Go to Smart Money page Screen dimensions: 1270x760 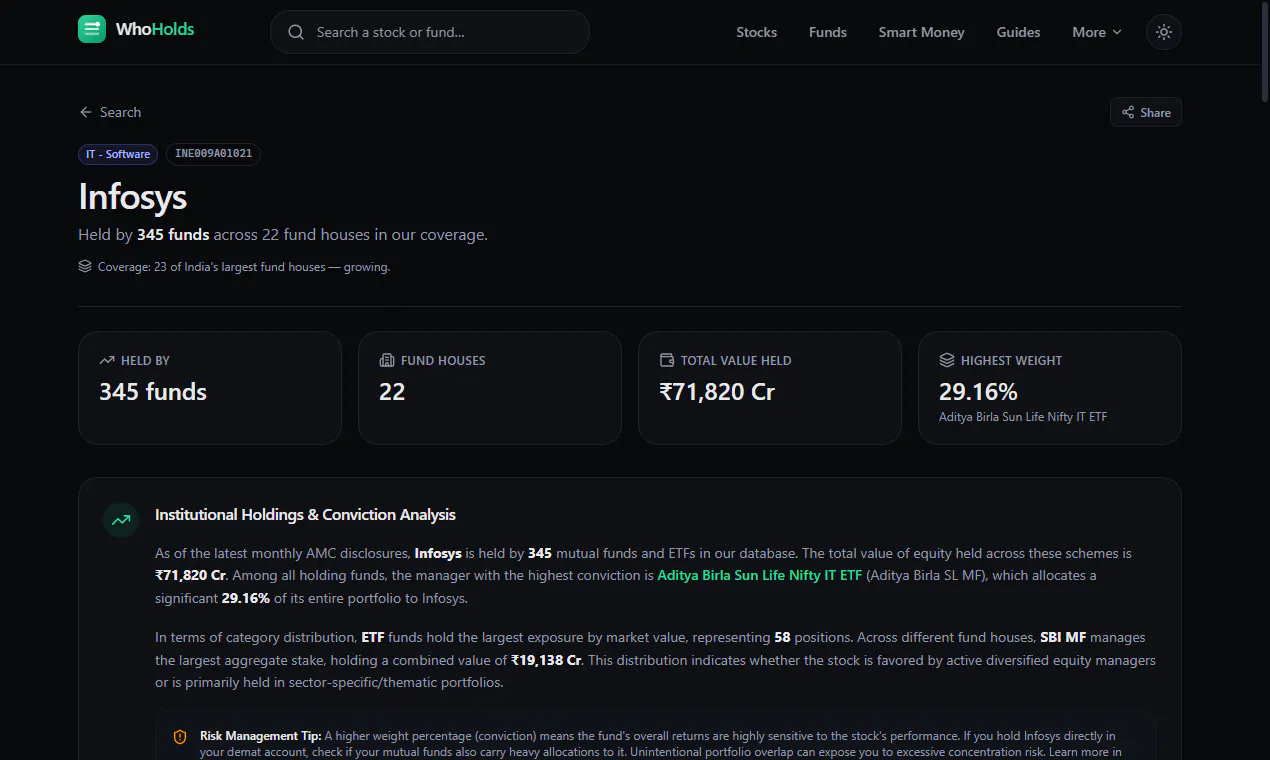(x=921, y=32)
